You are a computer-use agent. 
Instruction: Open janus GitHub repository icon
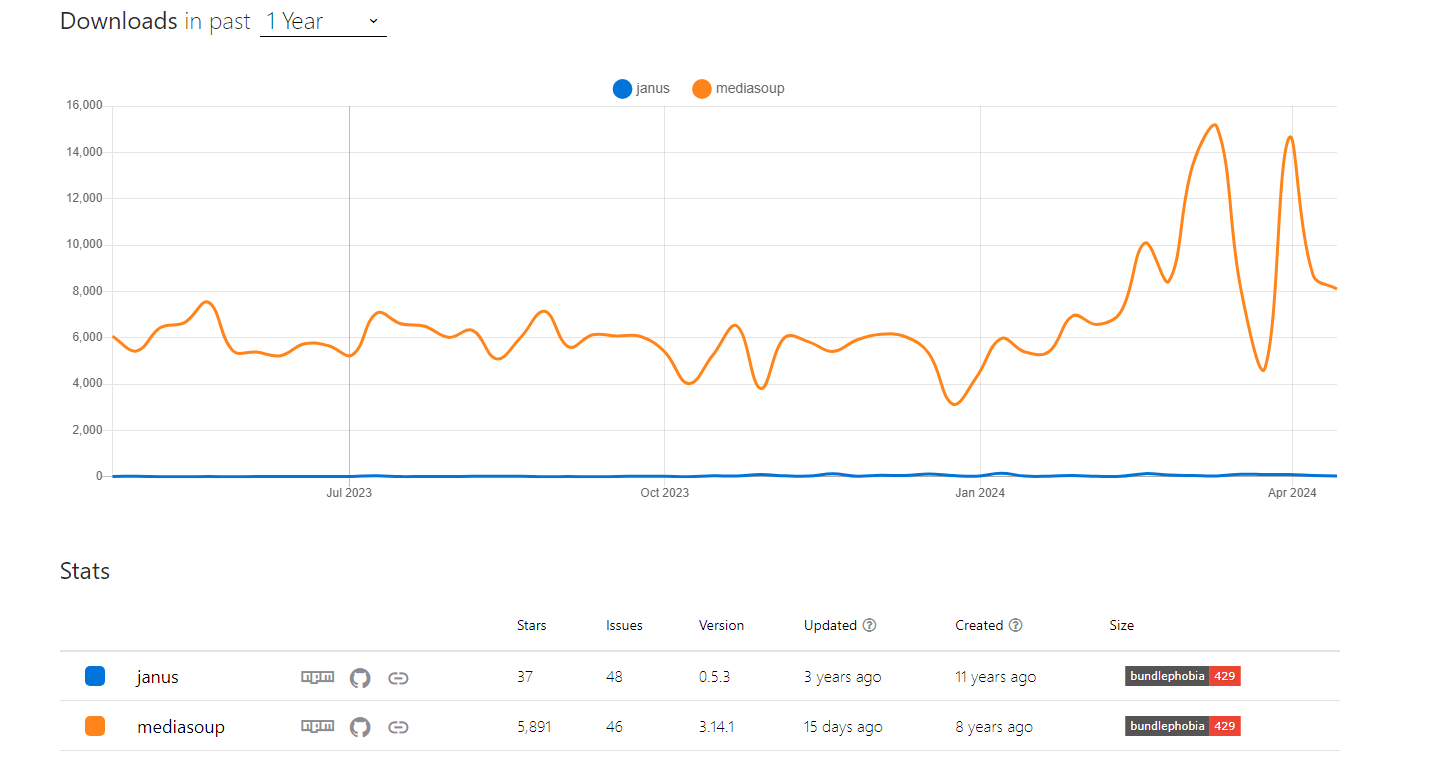click(360, 678)
